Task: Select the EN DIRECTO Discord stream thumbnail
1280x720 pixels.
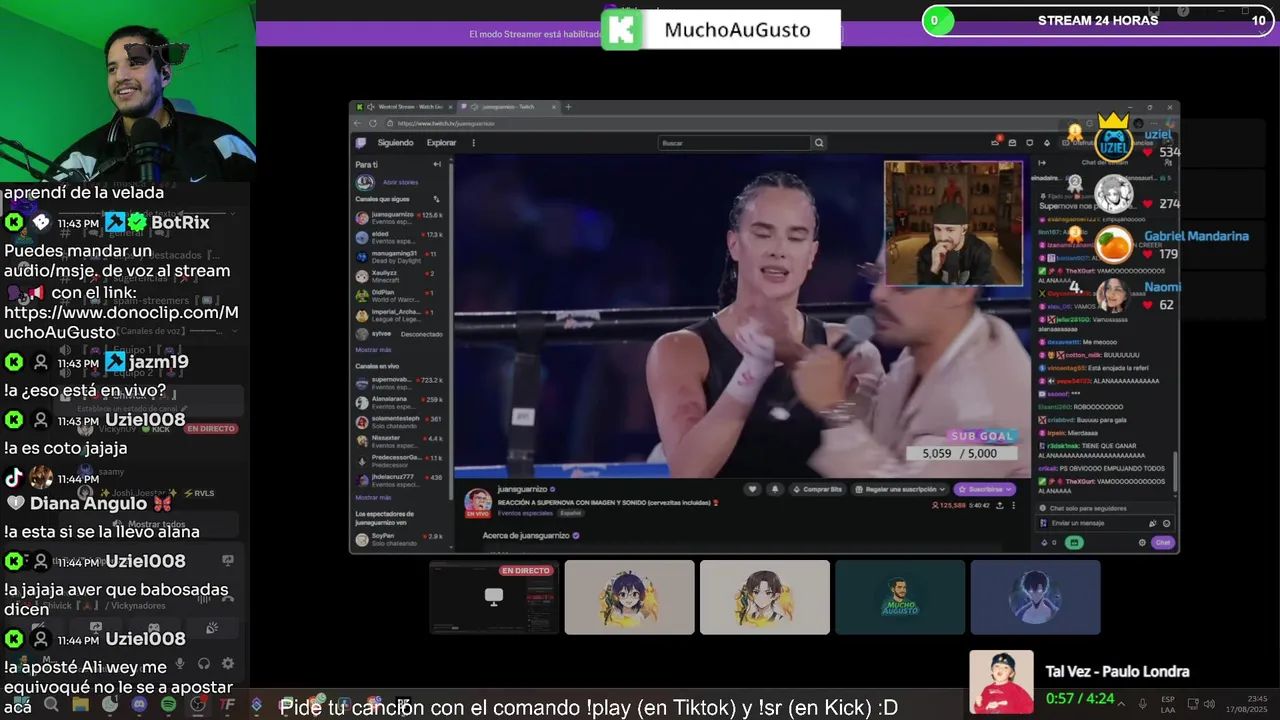Action: [494, 597]
